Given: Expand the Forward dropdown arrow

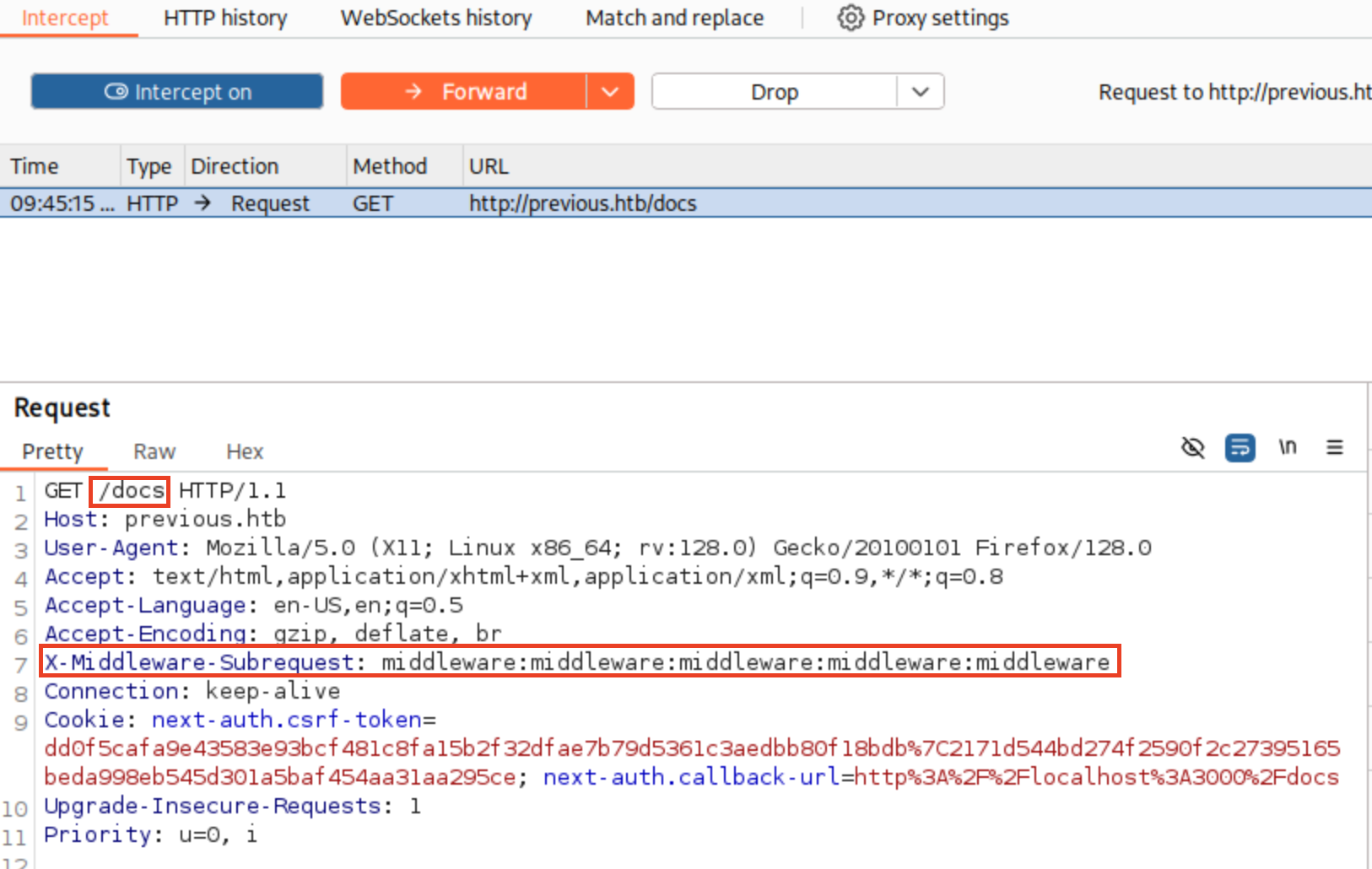Looking at the screenshot, I should (610, 92).
